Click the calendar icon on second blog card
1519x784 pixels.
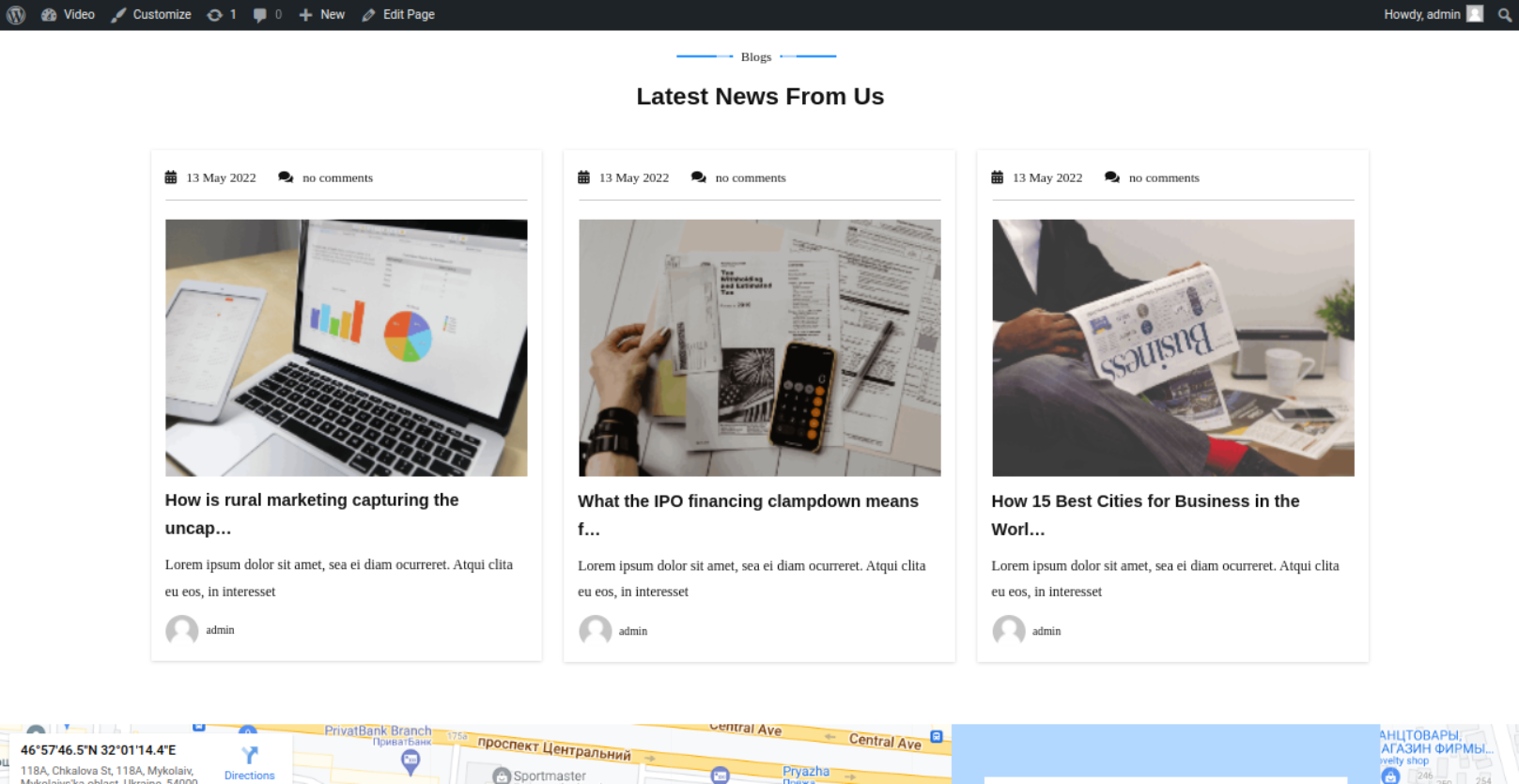[583, 177]
